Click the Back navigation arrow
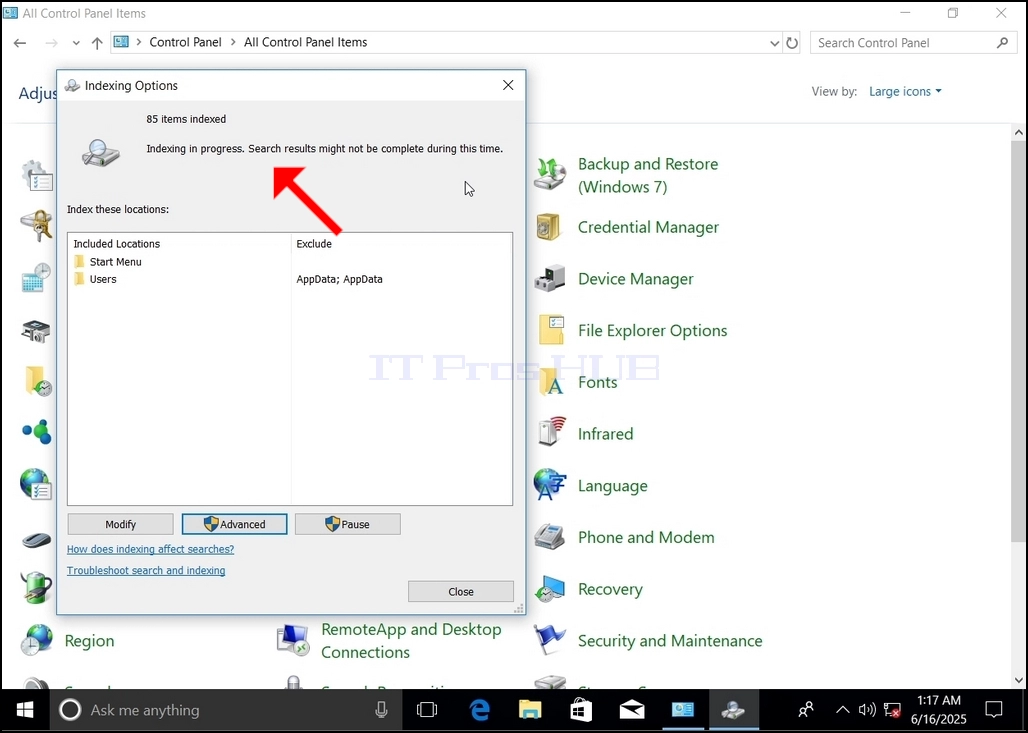This screenshot has height=733, width=1028. [20, 43]
